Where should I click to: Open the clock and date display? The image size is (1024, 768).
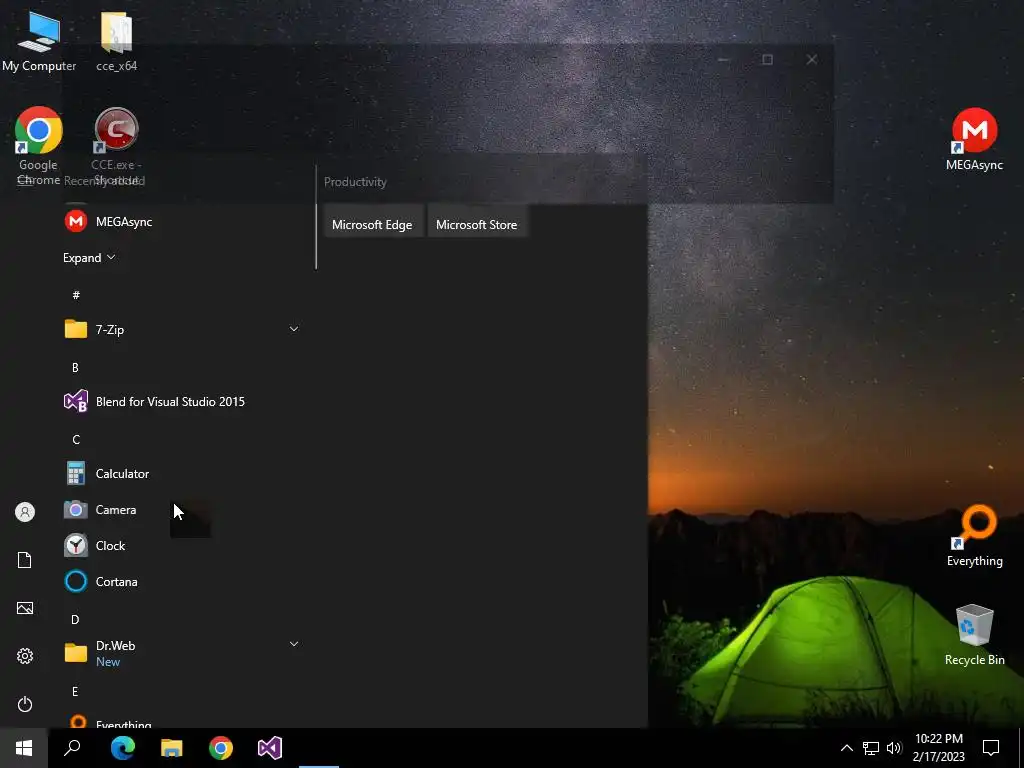pyautogui.click(x=938, y=748)
